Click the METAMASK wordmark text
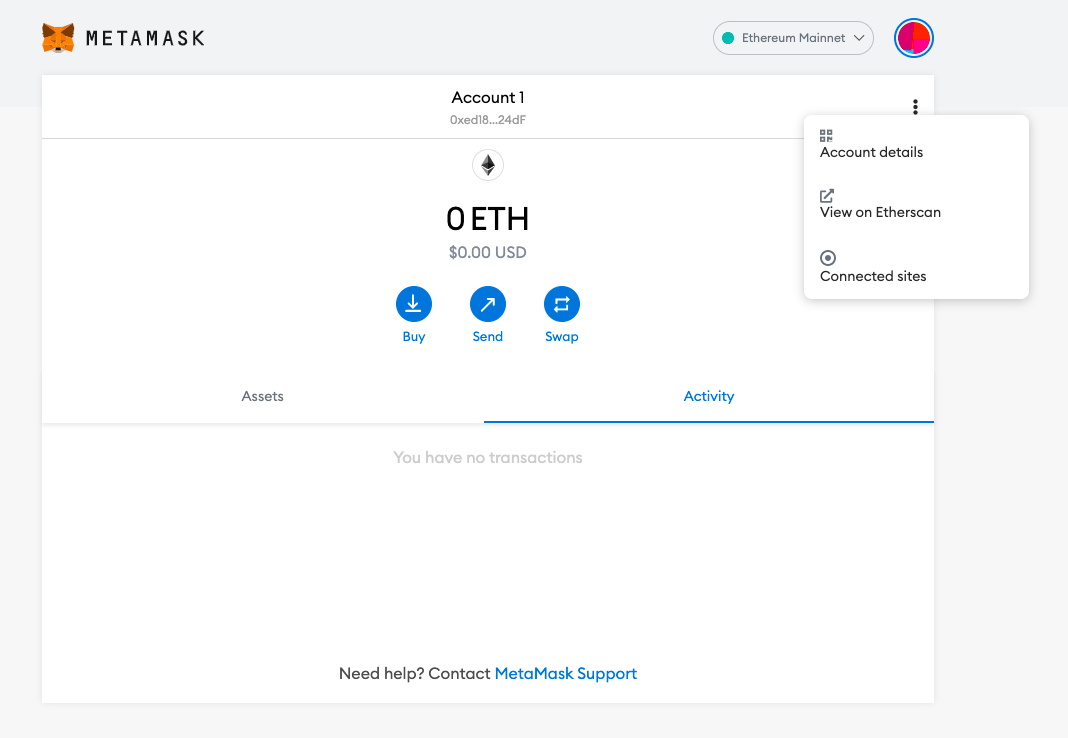This screenshot has width=1068, height=738. tap(145, 38)
